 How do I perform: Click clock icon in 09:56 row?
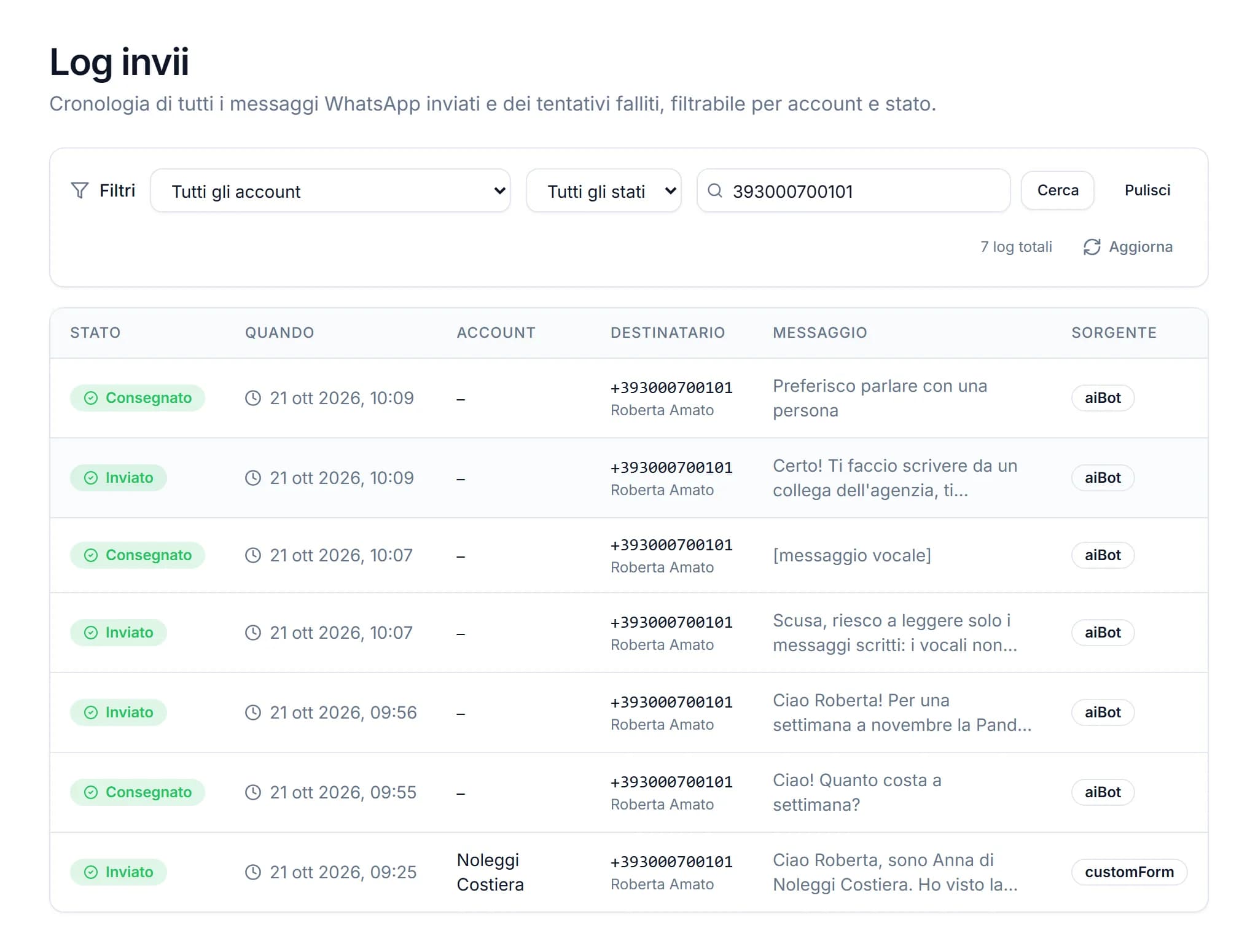click(x=253, y=712)
